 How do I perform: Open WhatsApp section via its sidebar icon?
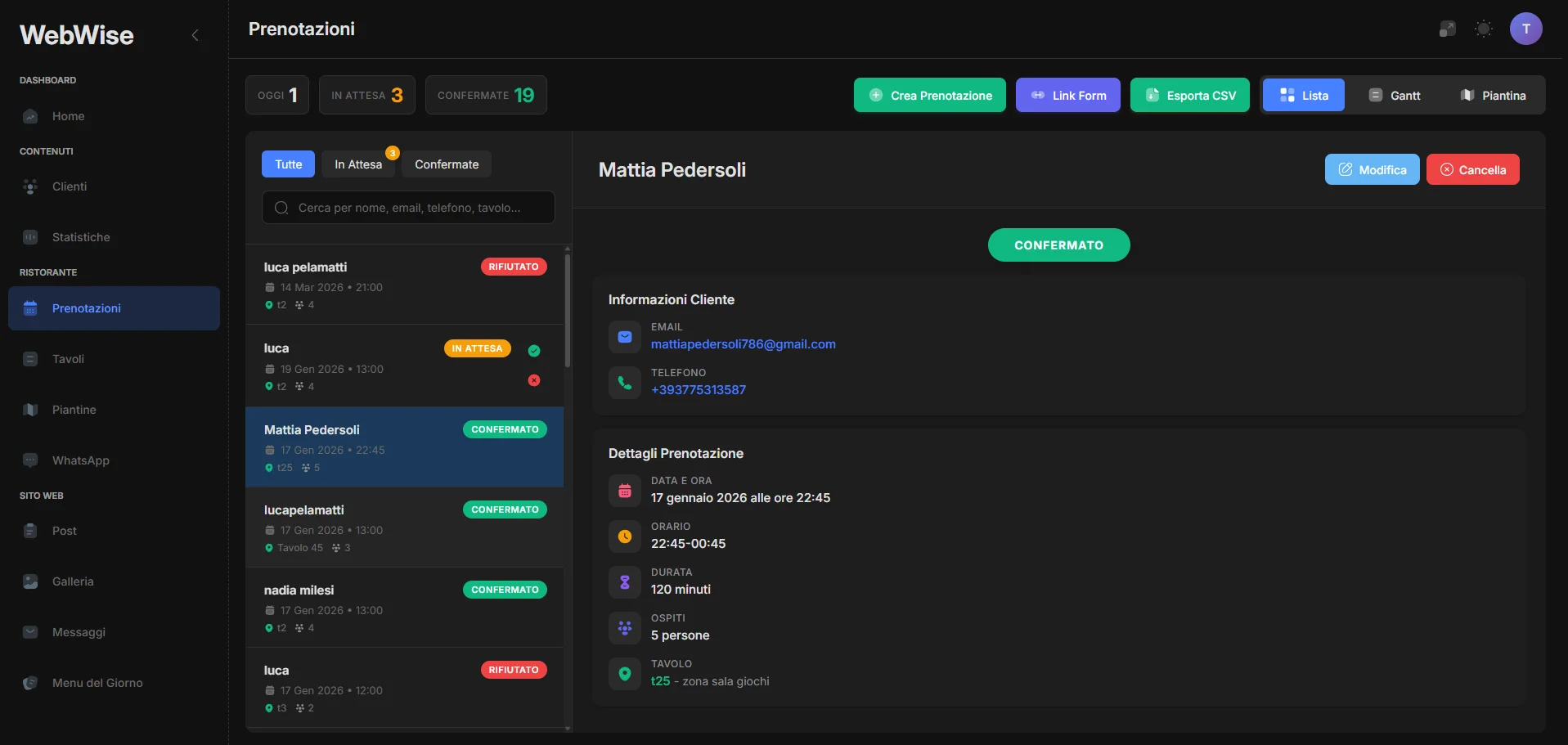tap(30, 460)
